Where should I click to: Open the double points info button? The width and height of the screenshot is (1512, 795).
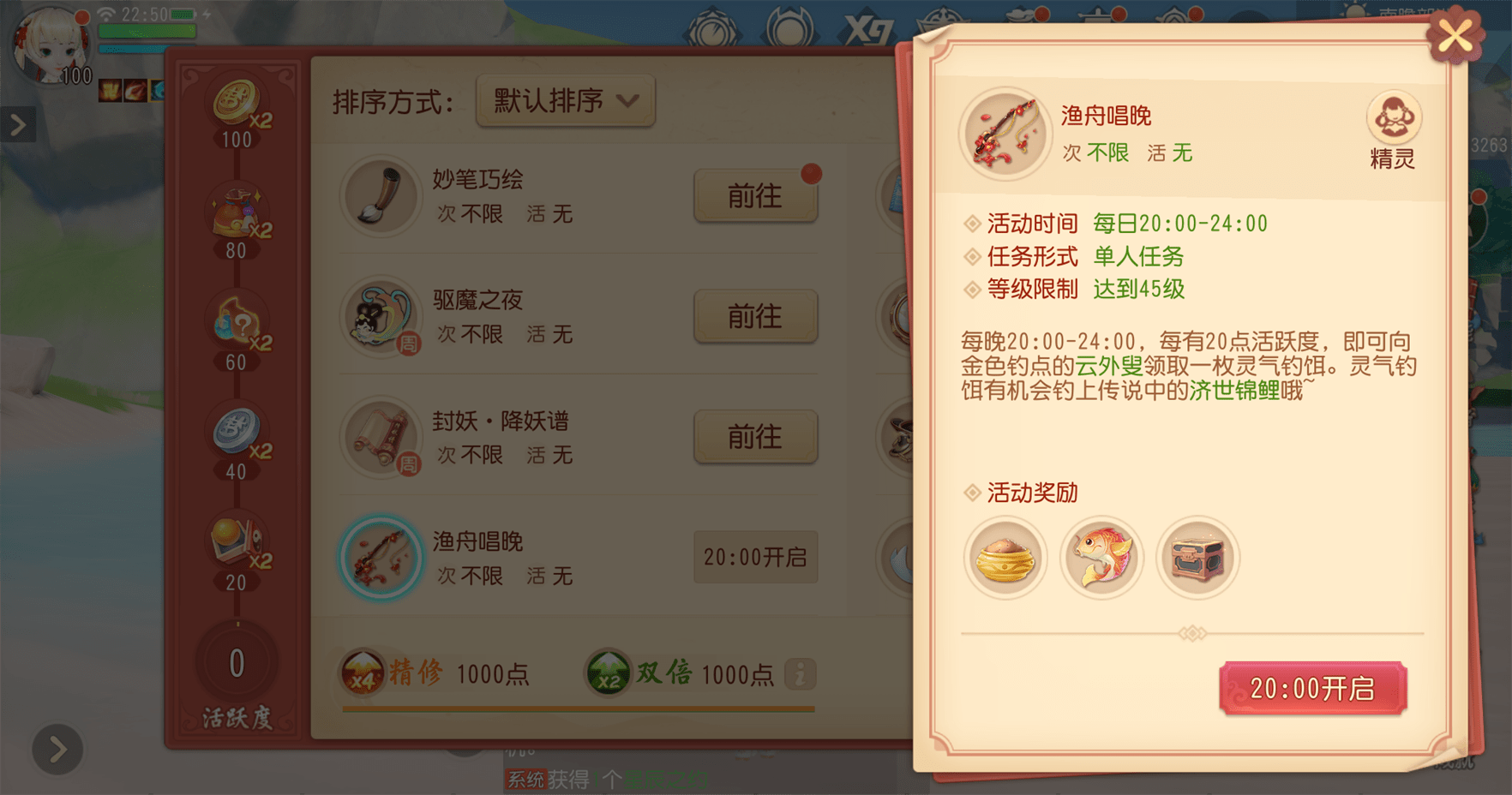pyautogui.click(x=800, y=674)
